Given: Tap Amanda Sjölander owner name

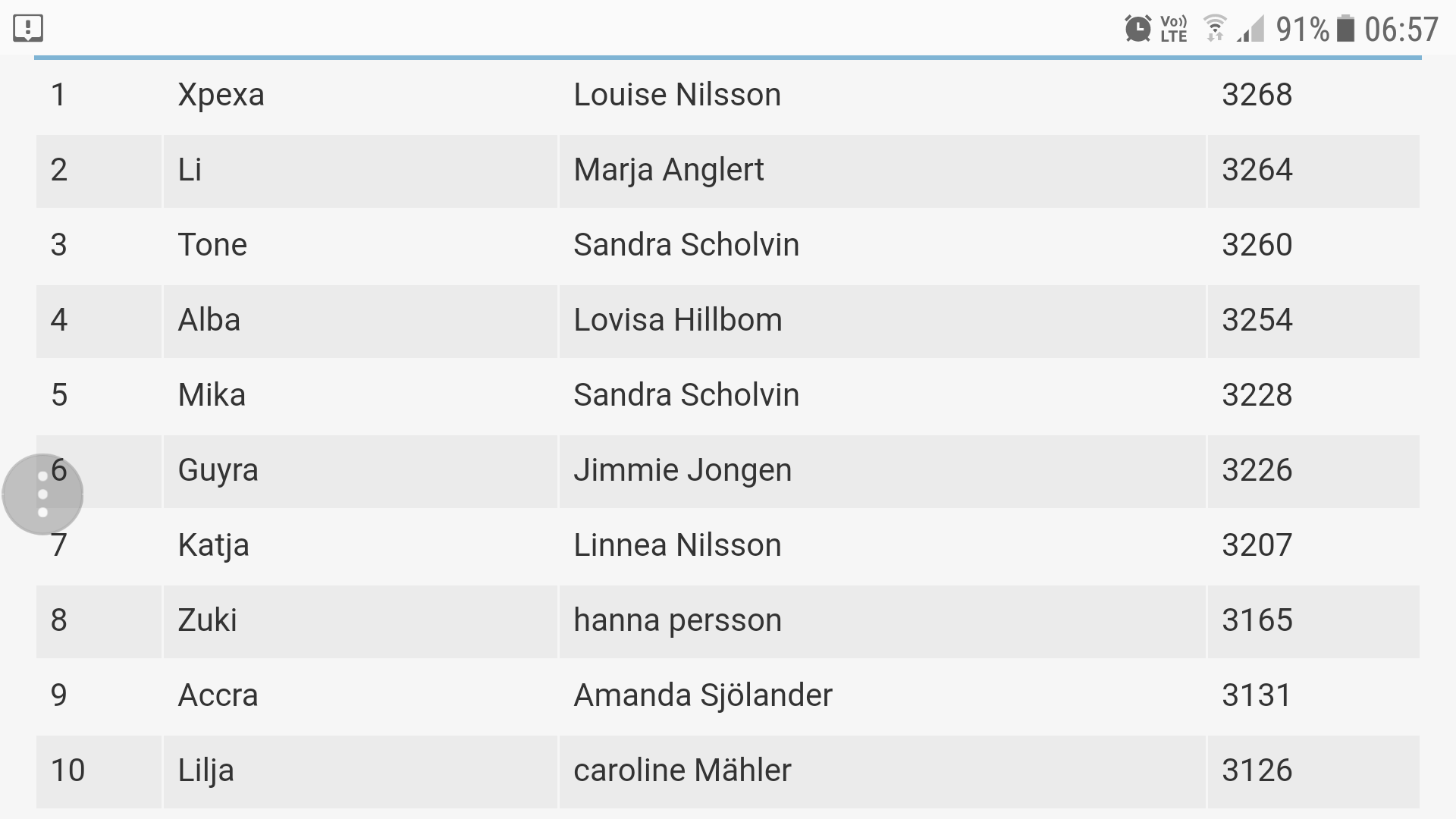Looking at the screenshot, I should (702, 695).
